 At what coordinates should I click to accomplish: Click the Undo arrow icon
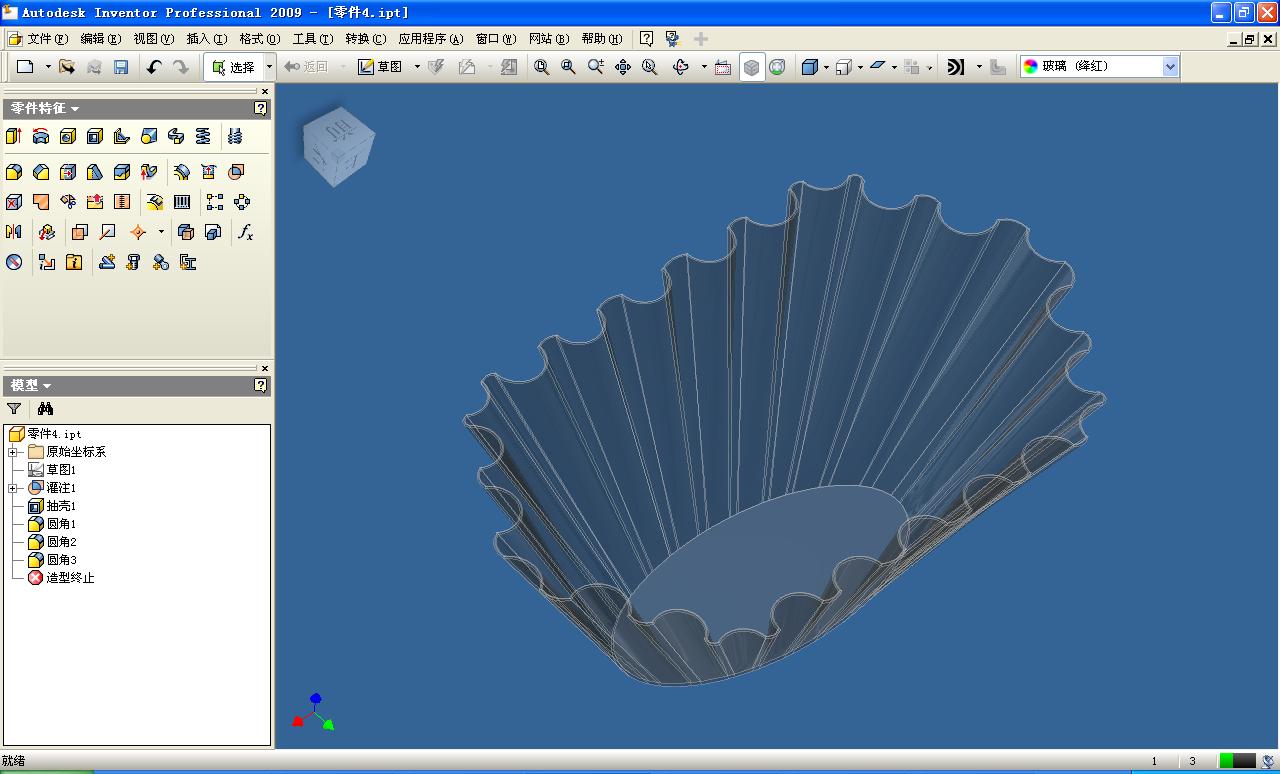153,67
